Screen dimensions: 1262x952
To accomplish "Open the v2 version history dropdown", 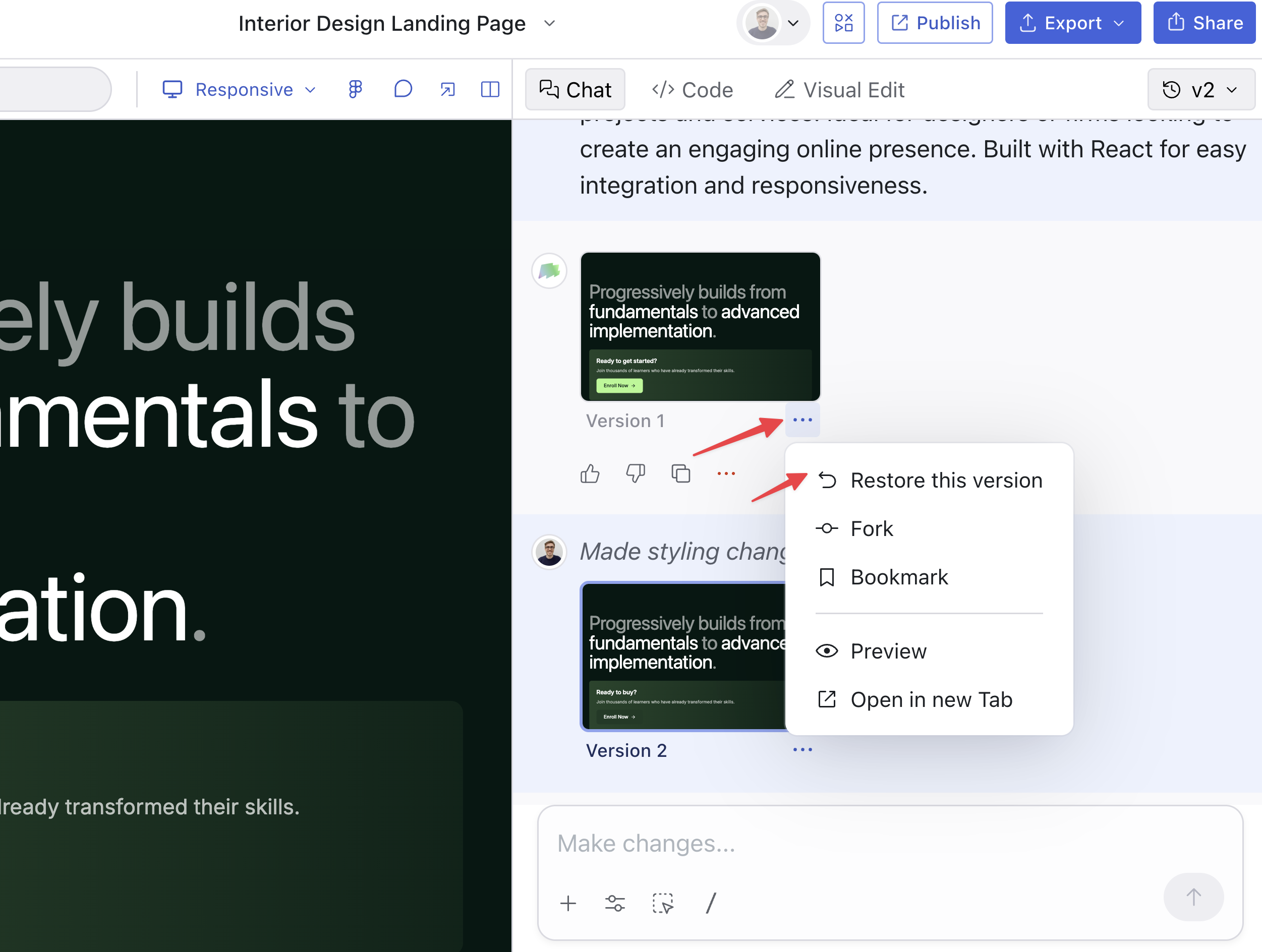I will (1200, 90).
